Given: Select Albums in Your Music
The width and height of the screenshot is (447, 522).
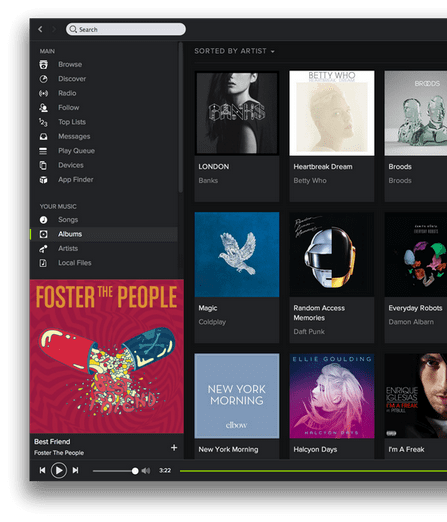Looking at the screenshot, I should coord(70,234).
